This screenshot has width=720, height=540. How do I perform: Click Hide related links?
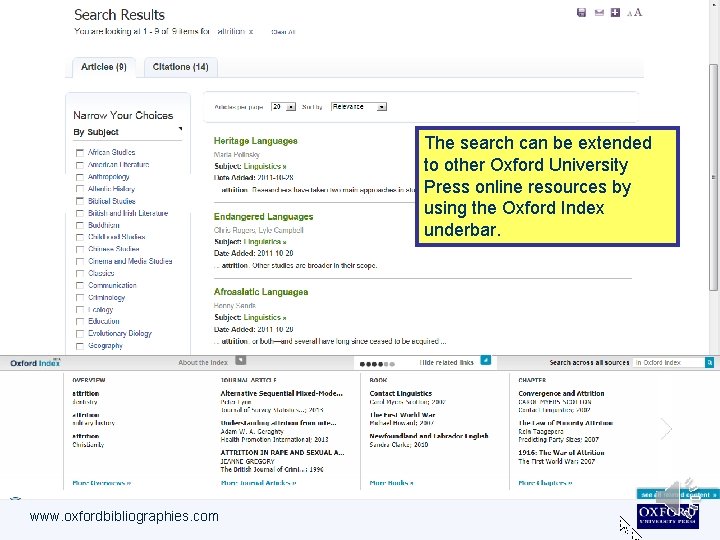click(446, 362)
